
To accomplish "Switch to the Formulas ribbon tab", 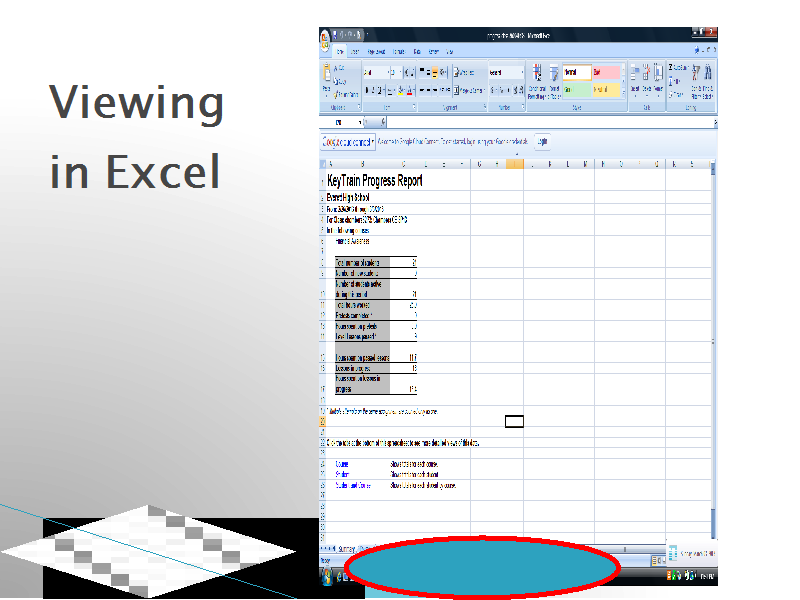I will point(399,52).
